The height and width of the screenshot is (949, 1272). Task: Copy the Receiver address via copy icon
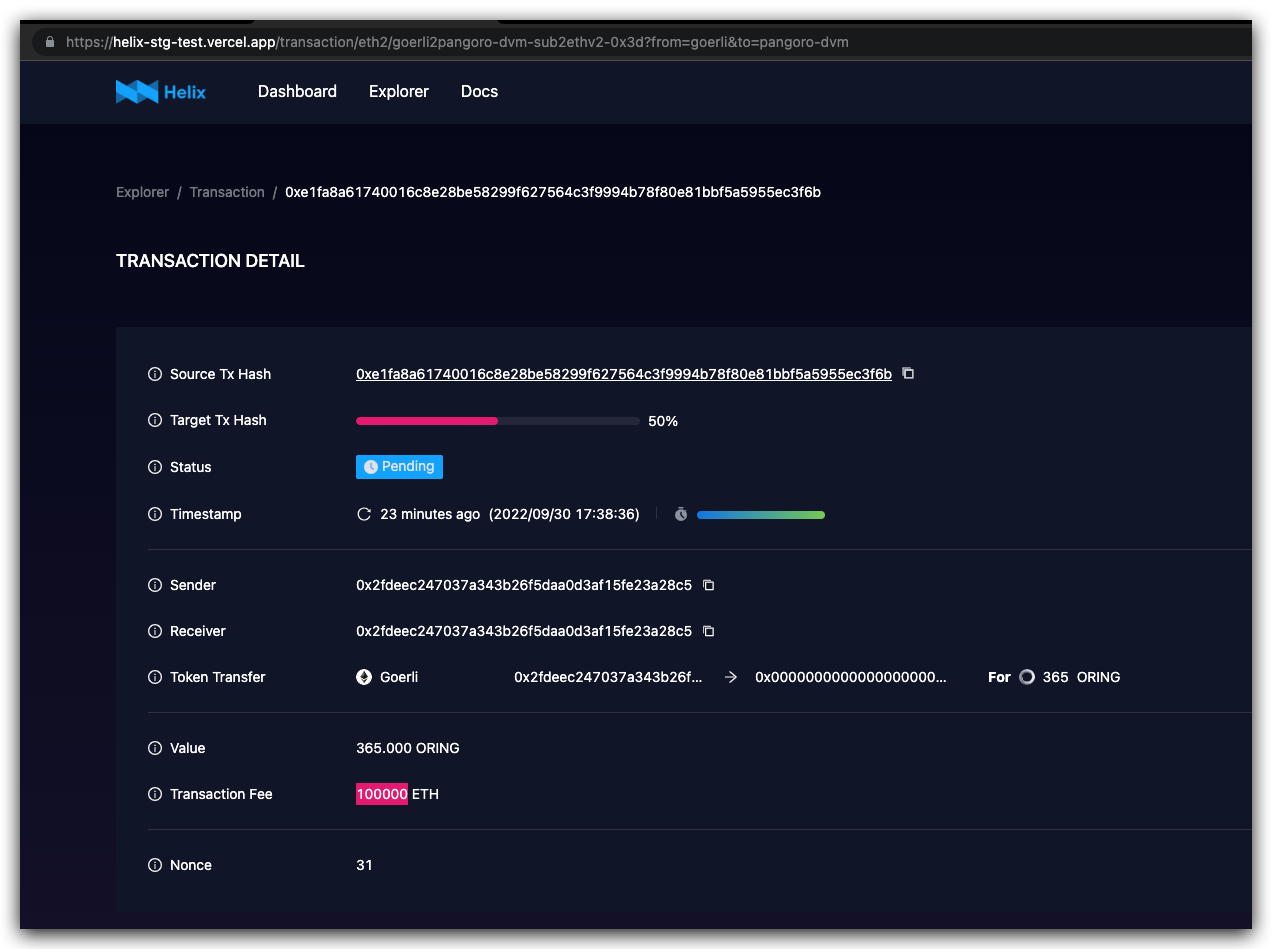[x=708, y=631]
